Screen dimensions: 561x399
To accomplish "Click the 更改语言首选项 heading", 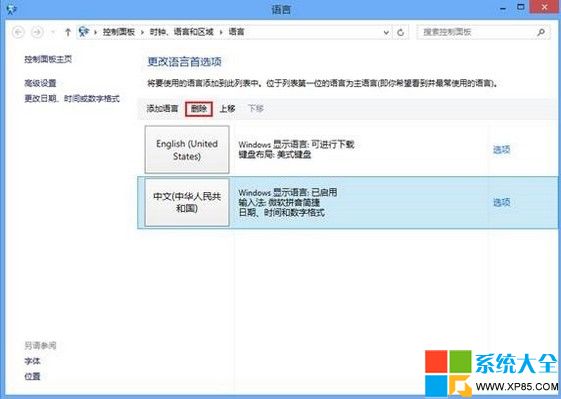I will click(x=184, y=62).
